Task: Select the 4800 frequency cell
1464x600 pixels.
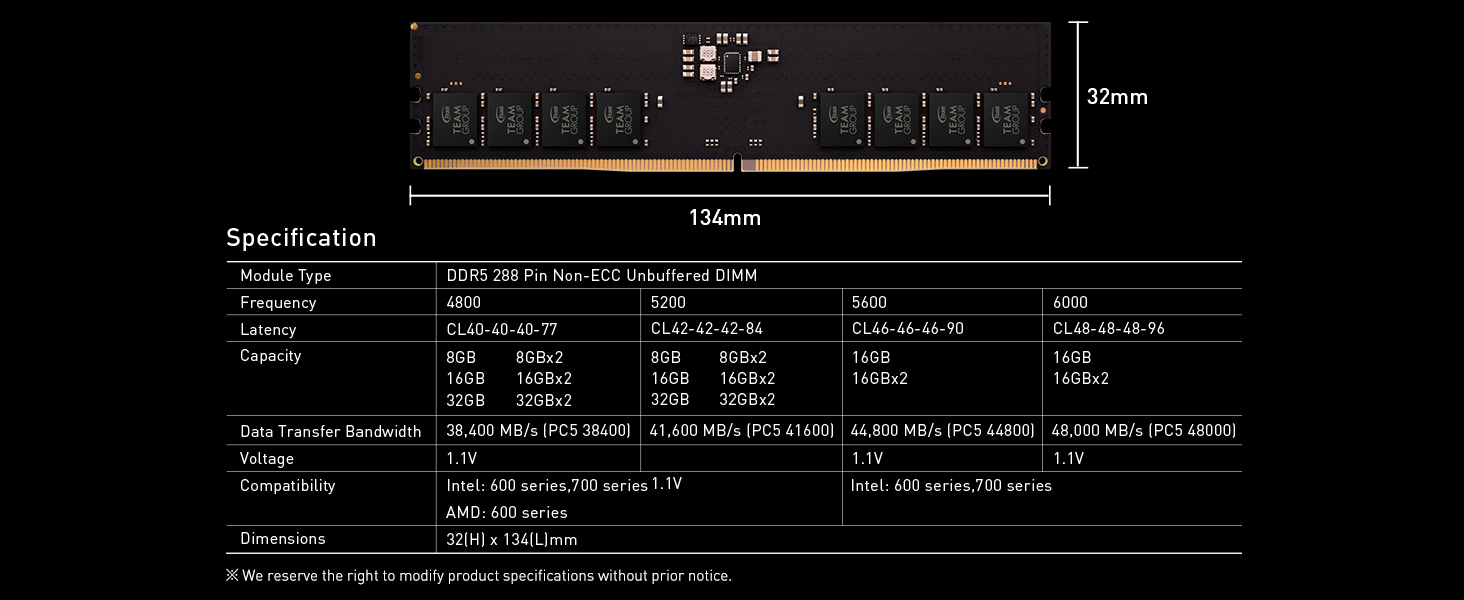Action: point(465,303)
